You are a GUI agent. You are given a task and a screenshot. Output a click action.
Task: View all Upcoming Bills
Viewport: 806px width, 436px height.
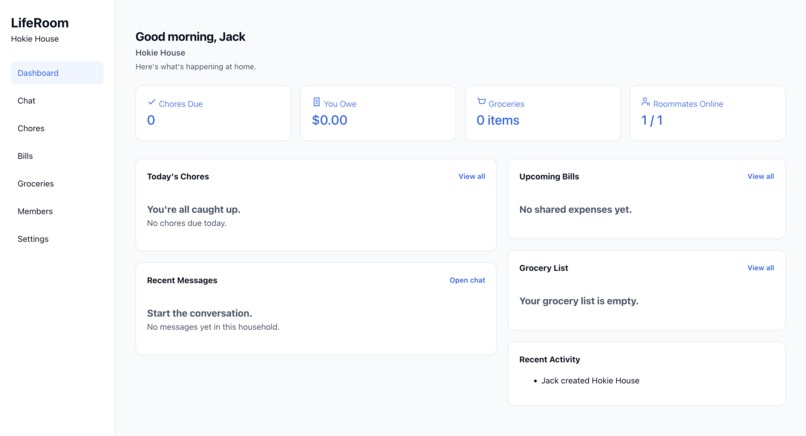(761, 176)
